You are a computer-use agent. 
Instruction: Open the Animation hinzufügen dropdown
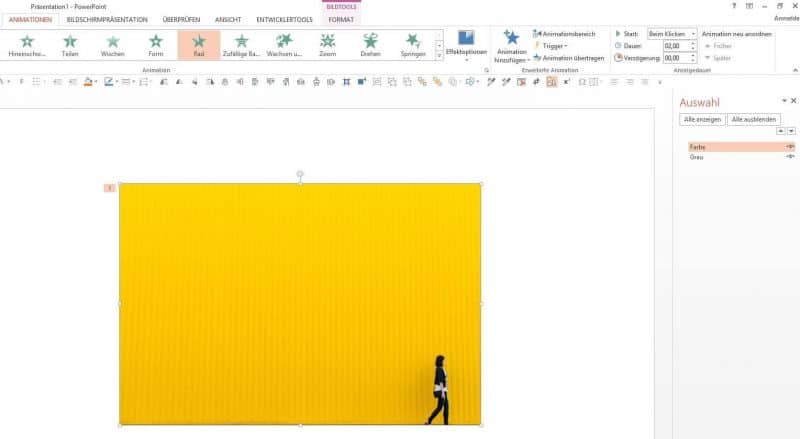coord(511,46)
